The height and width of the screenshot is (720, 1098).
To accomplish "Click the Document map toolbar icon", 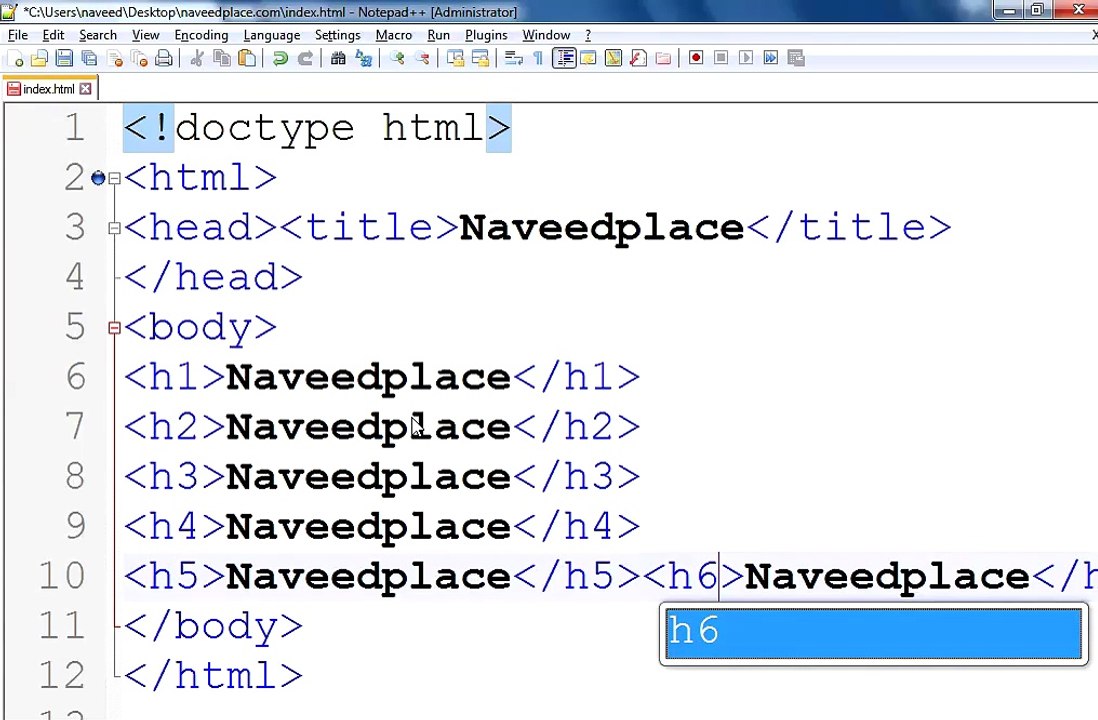I will (x=613, y=58).
